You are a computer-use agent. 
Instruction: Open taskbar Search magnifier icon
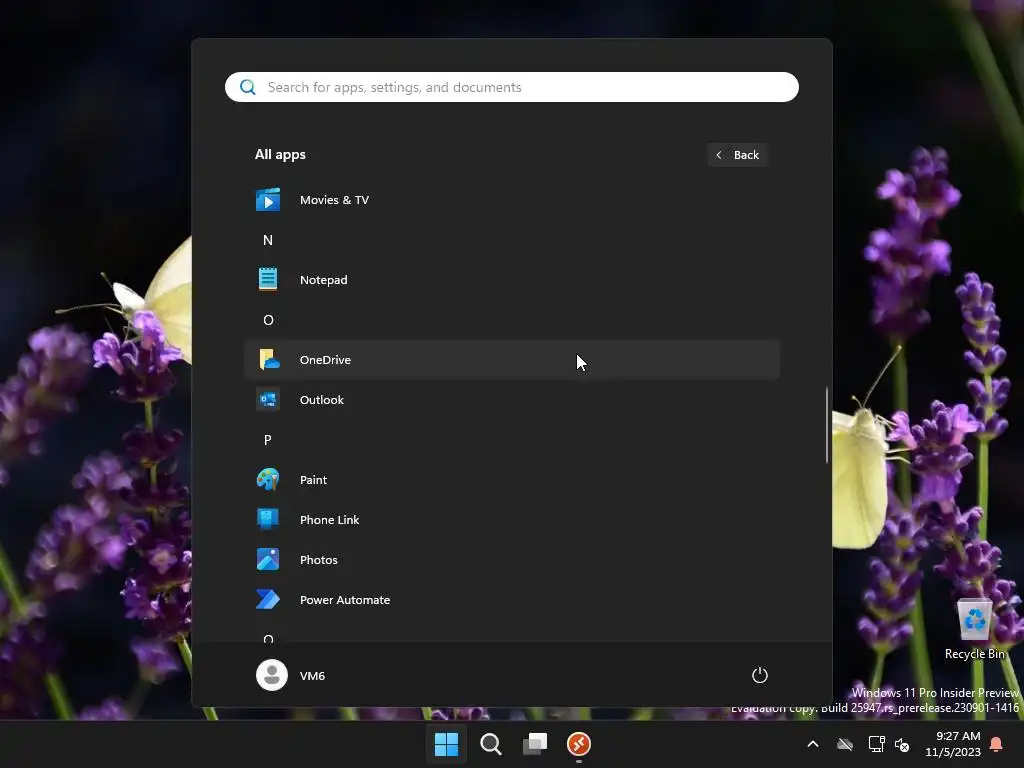tap(490, 744)
